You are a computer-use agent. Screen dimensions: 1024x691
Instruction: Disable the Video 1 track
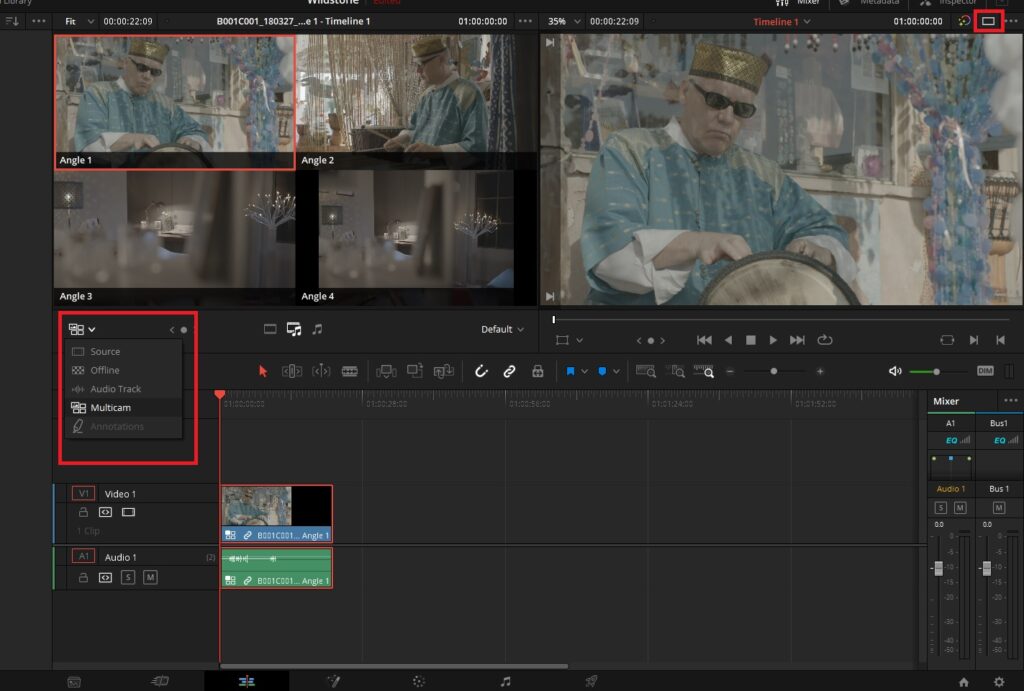point(129,512)
